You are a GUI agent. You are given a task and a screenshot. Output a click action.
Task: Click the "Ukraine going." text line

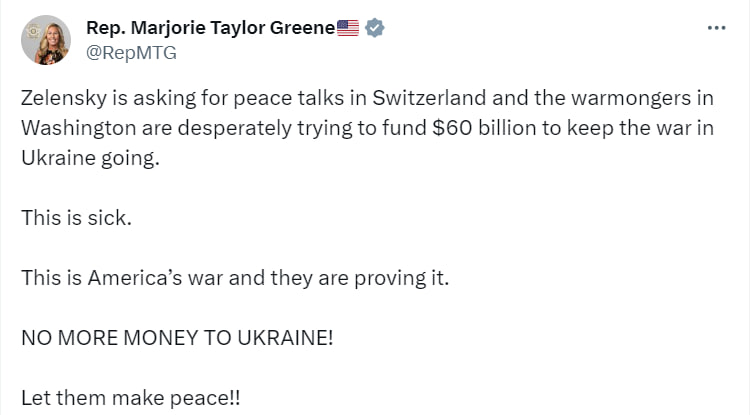pos(90,159)
